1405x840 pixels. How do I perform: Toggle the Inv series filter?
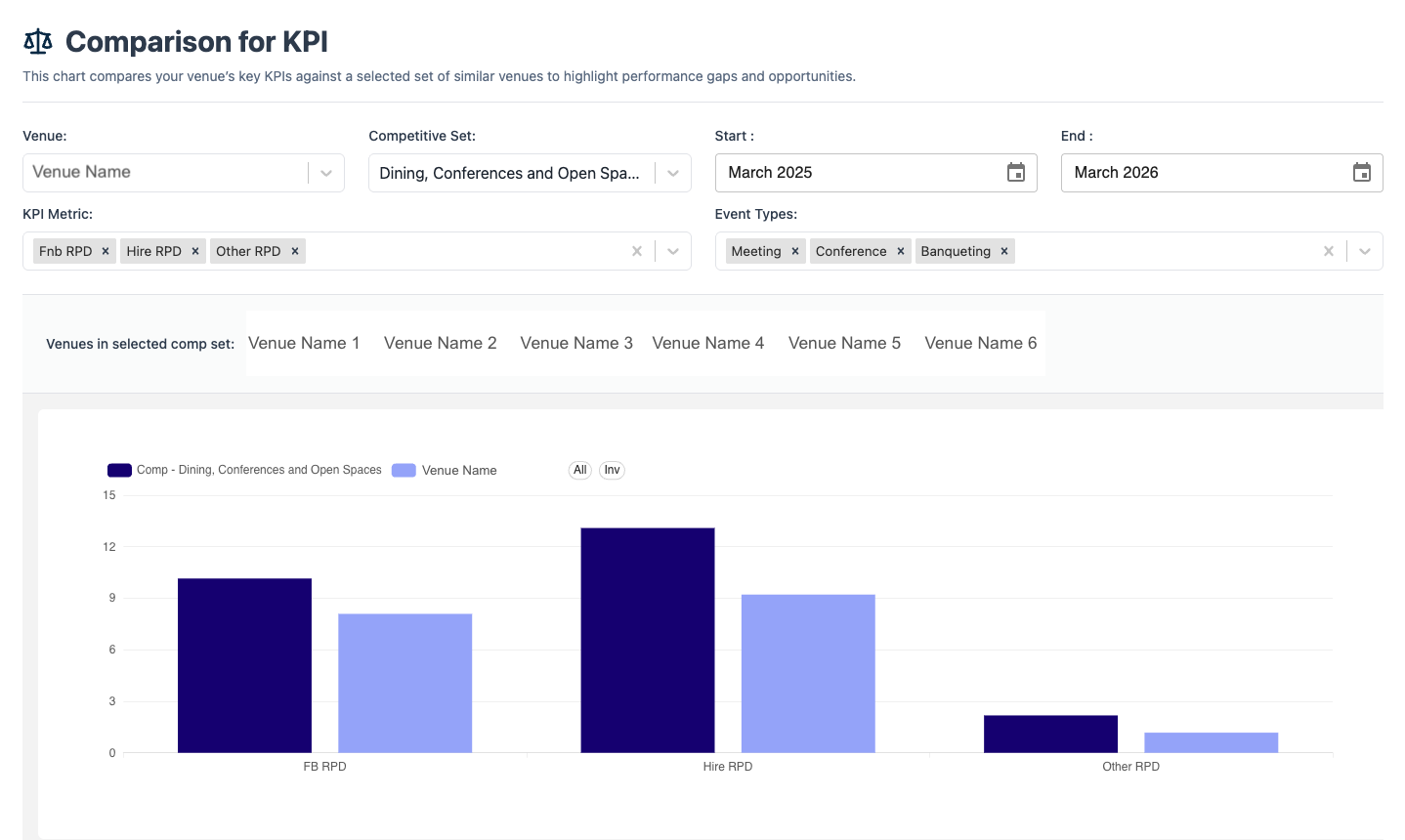[612, 470]
